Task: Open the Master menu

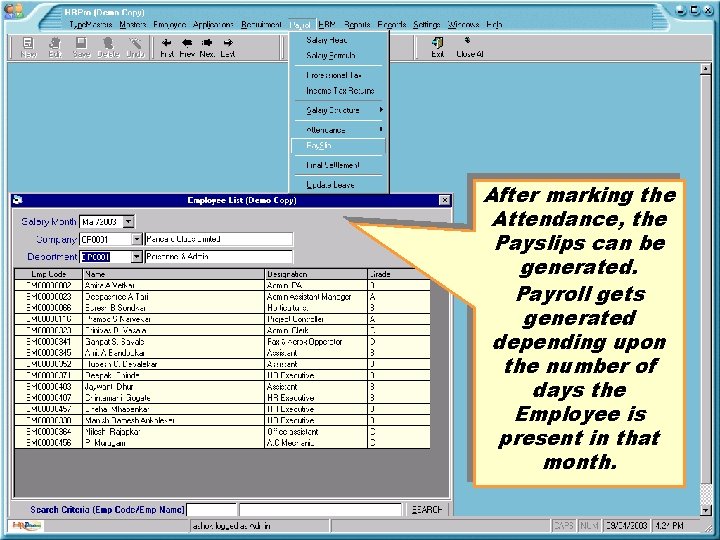Action: pos(133,24)
